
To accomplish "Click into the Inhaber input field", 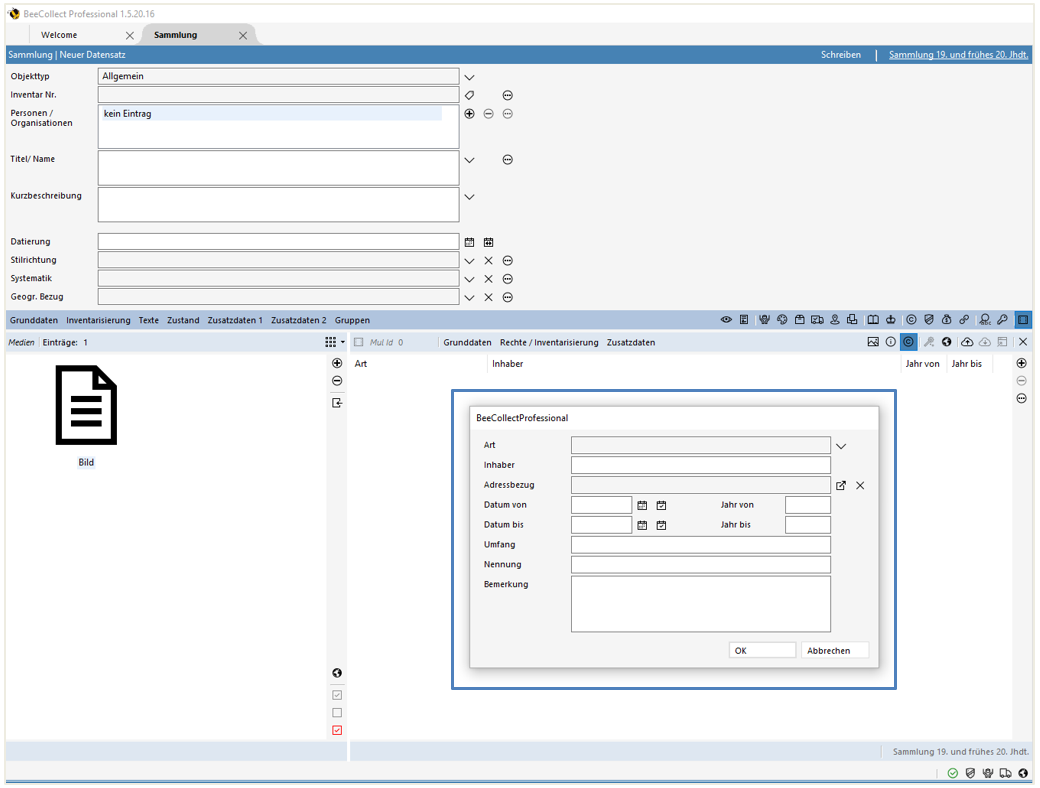I will click(700, 465).
